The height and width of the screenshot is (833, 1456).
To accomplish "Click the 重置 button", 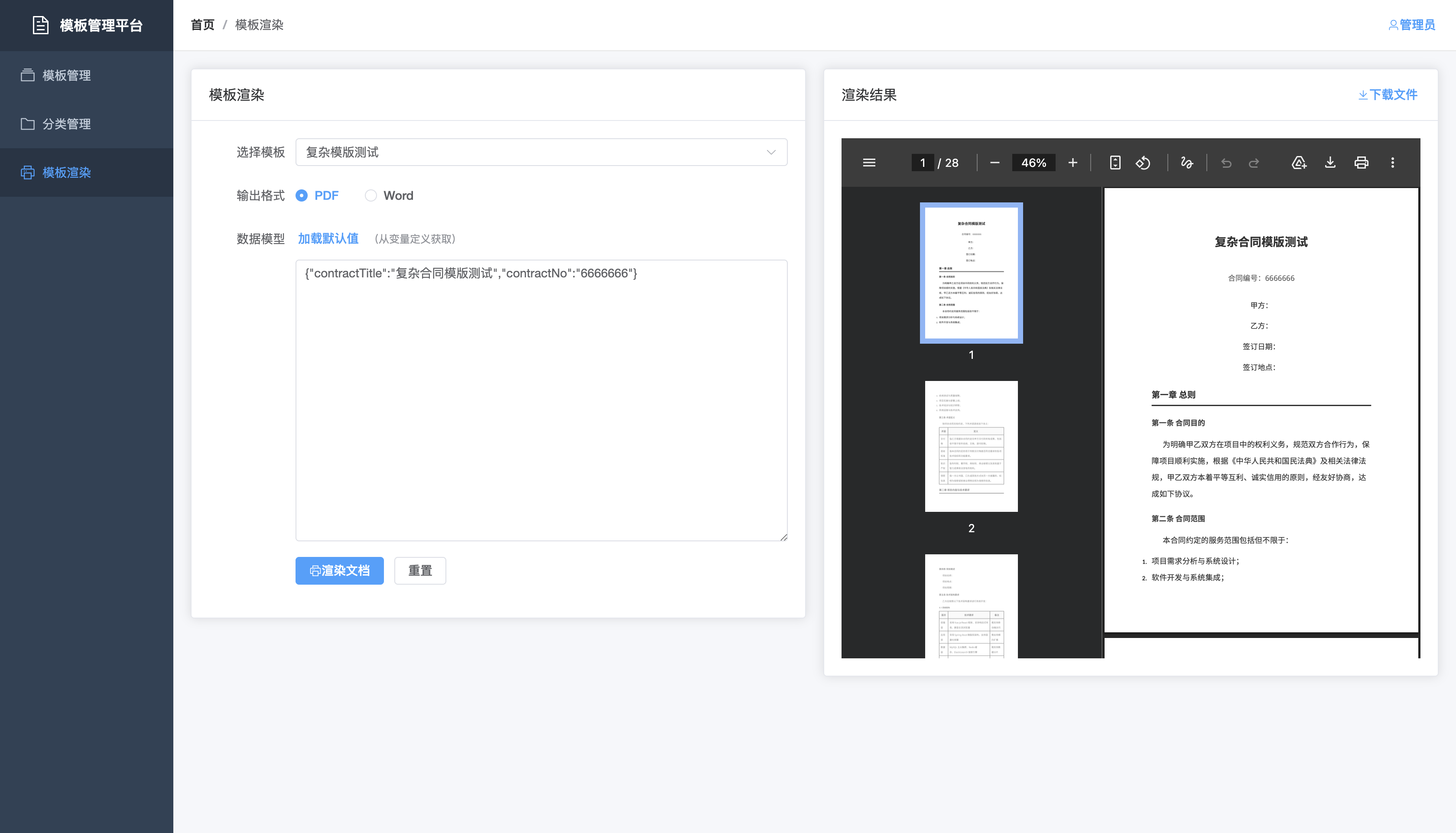I will (420, 570).
